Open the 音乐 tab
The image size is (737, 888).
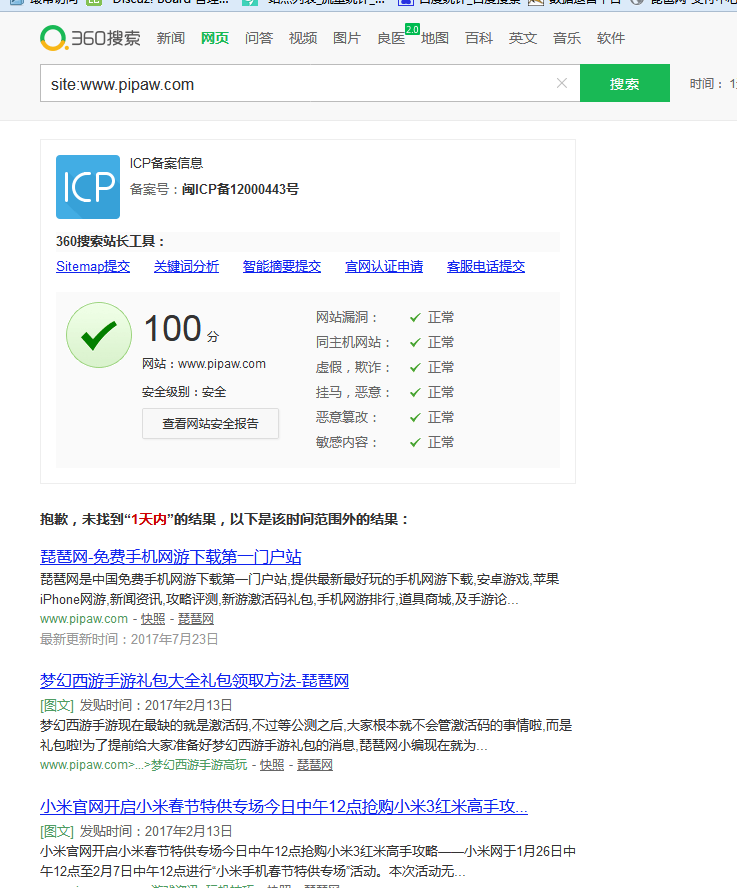click(567, 38)
